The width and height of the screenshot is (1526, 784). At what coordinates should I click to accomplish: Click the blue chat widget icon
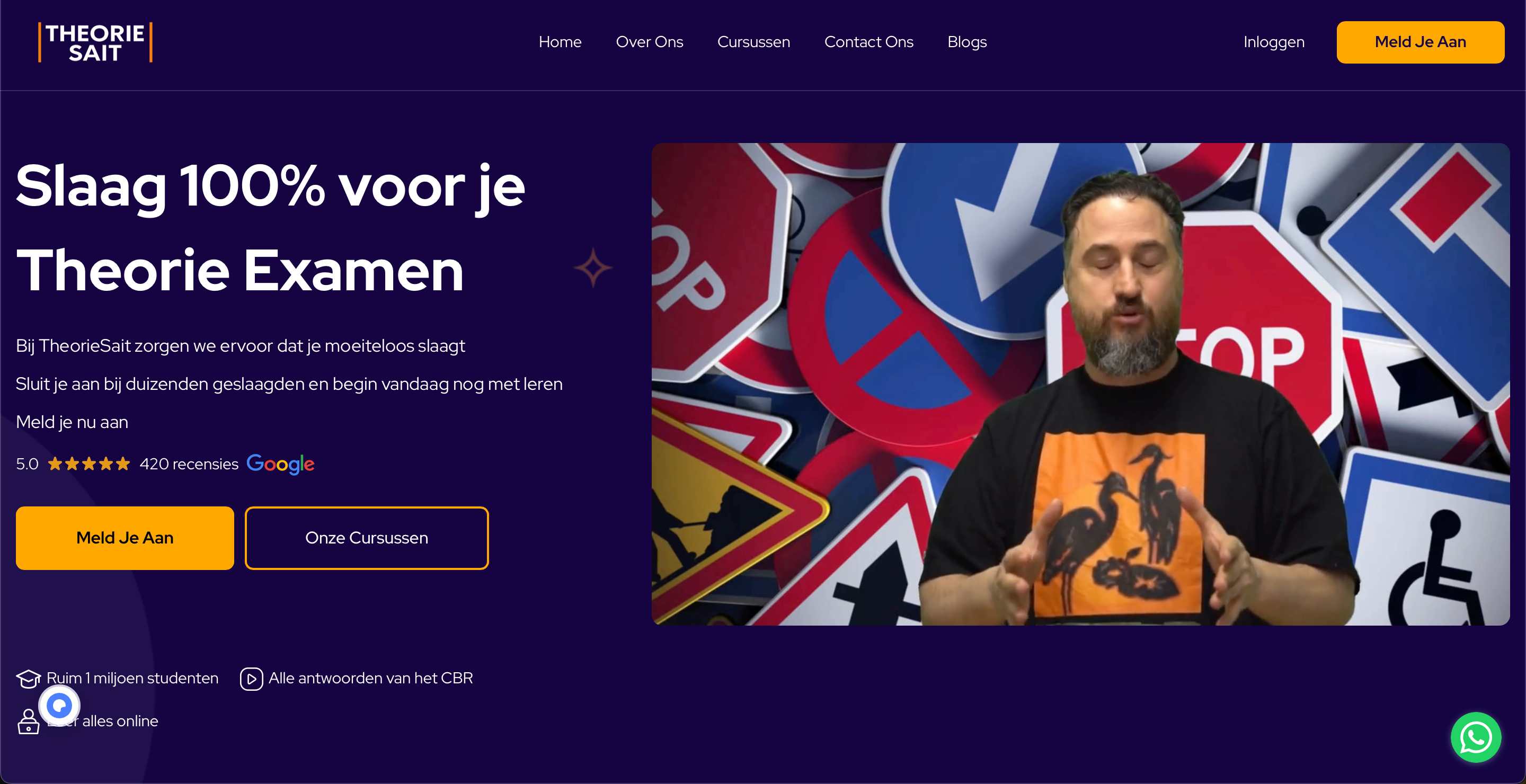[59, 705]
